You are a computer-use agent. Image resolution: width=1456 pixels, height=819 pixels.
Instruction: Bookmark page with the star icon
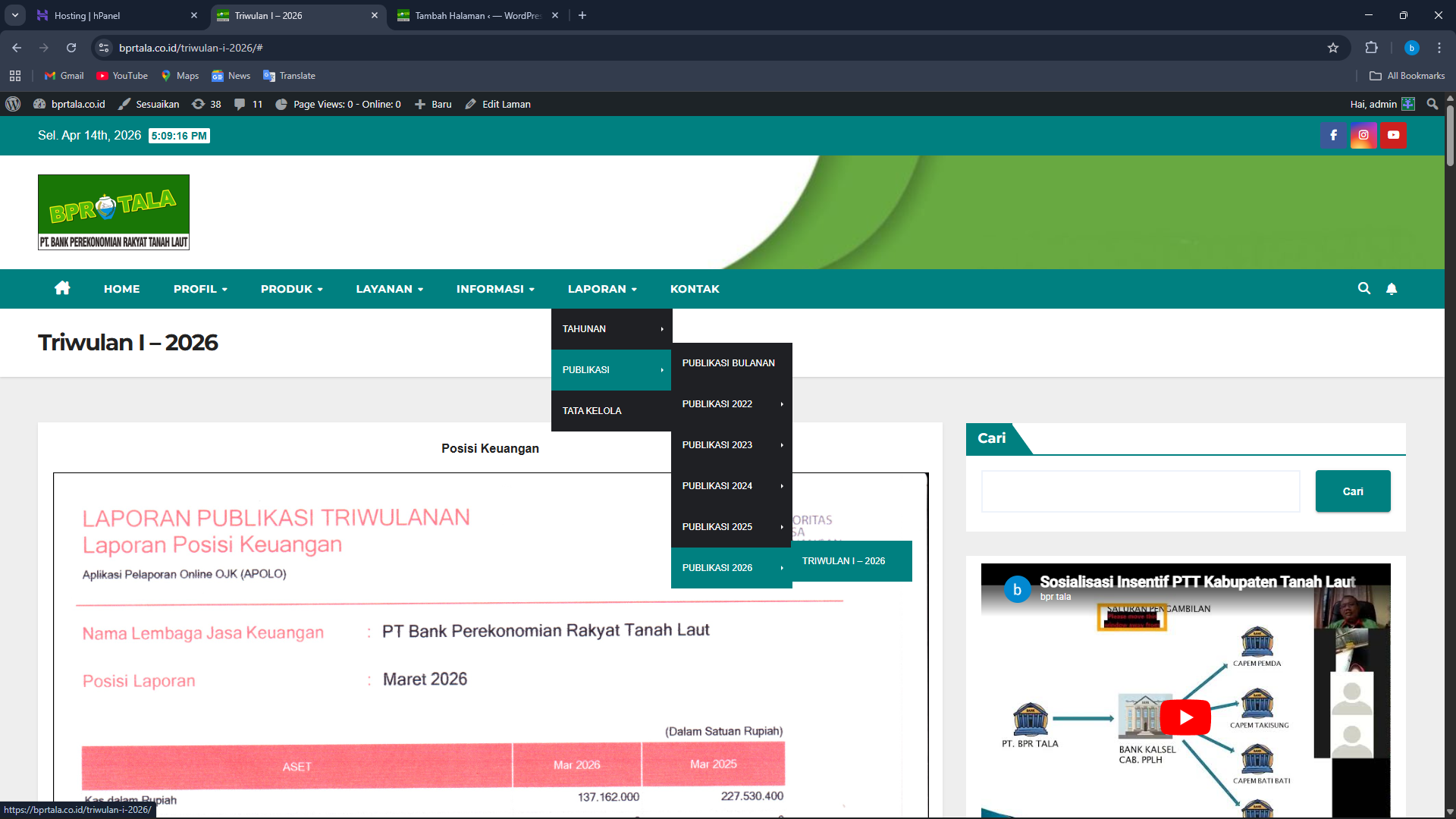click(x=1333, y=48)
